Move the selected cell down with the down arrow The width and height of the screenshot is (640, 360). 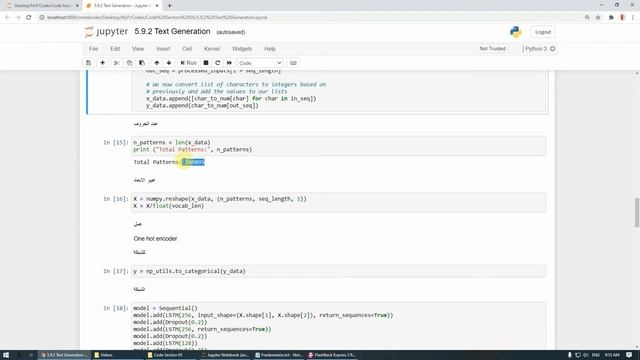tap(169, 63)
